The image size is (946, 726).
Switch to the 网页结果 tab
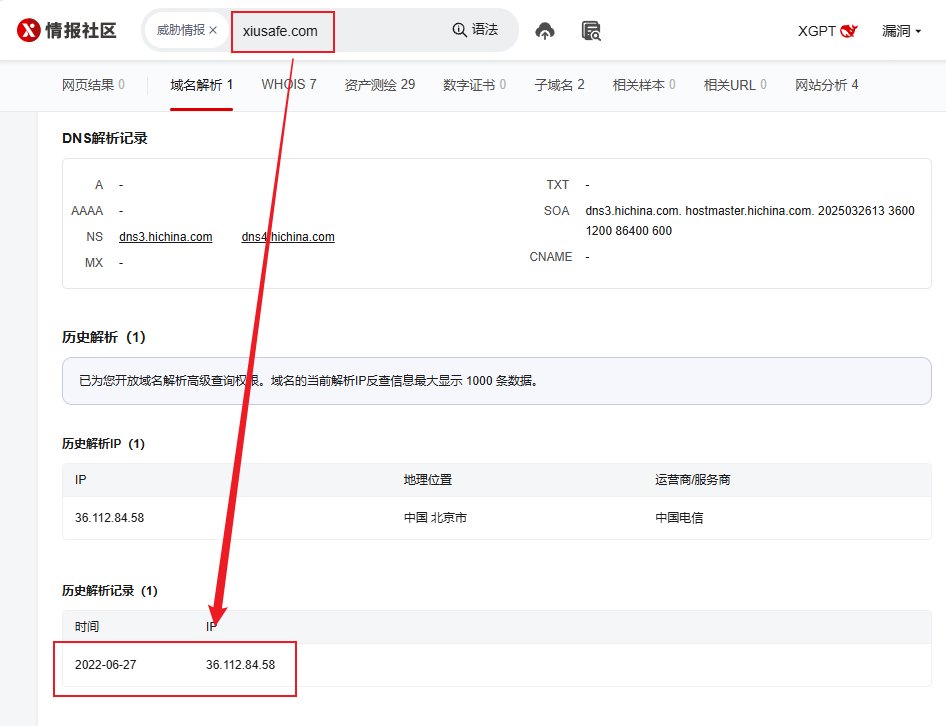[x=94, y=85]
